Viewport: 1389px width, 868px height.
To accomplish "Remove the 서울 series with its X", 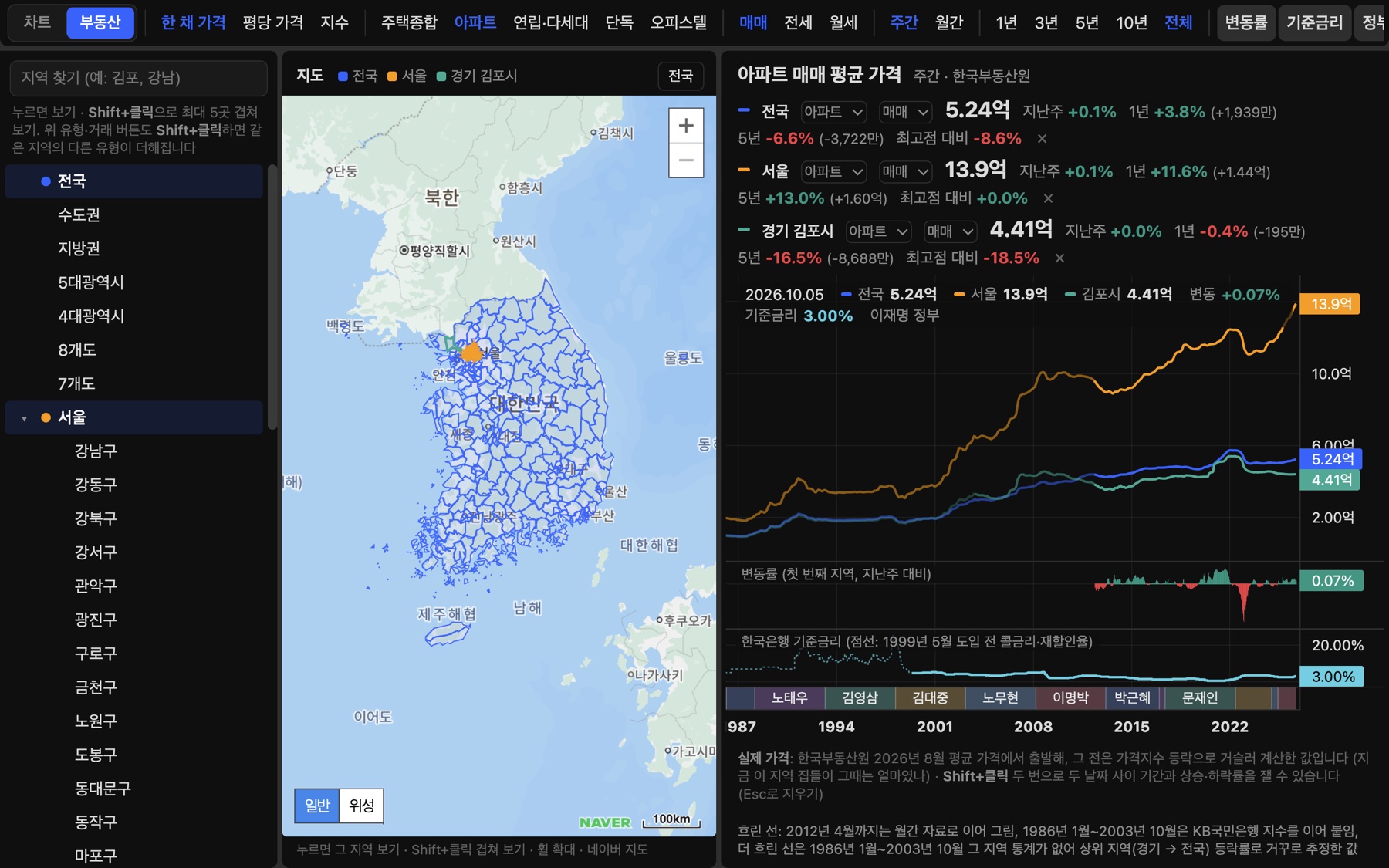I will point(1048,198).
